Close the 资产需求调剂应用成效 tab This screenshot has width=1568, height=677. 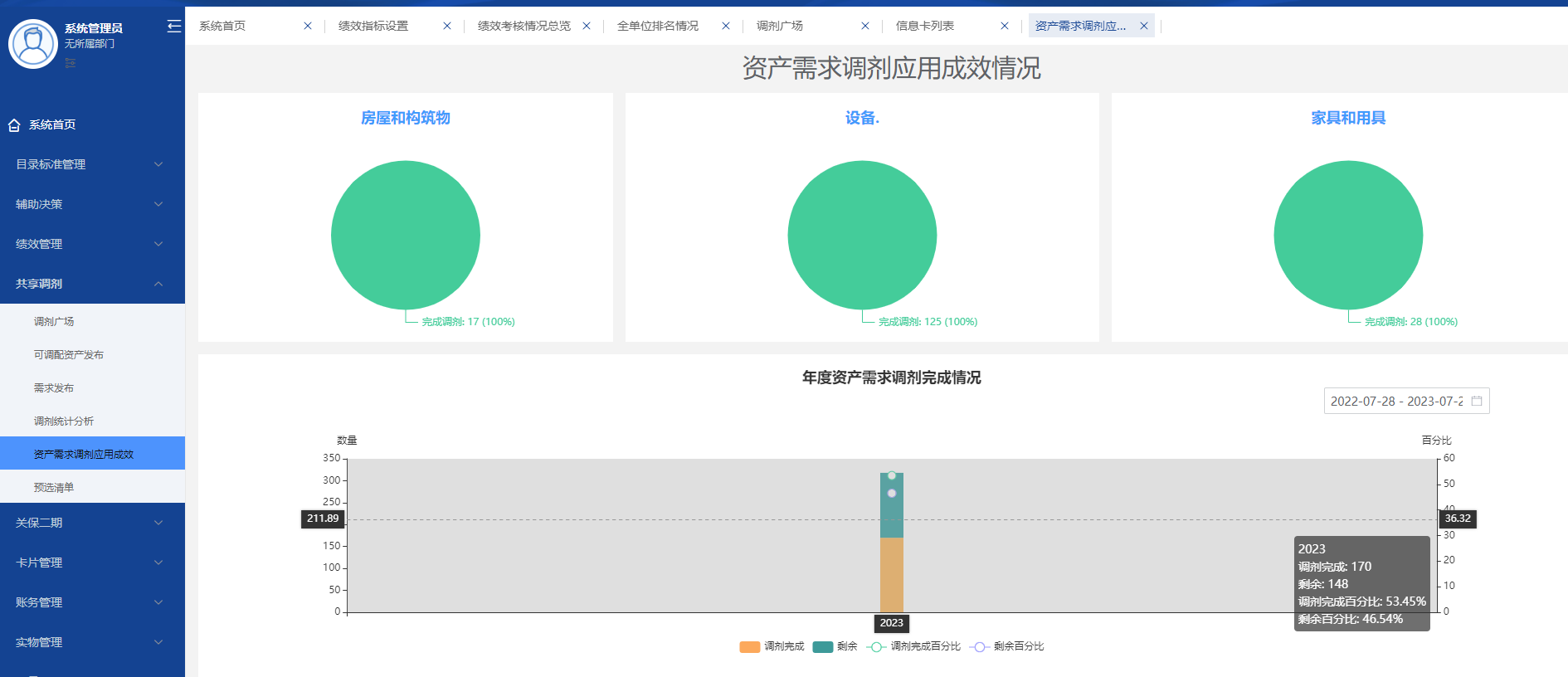click(1144, 26)
